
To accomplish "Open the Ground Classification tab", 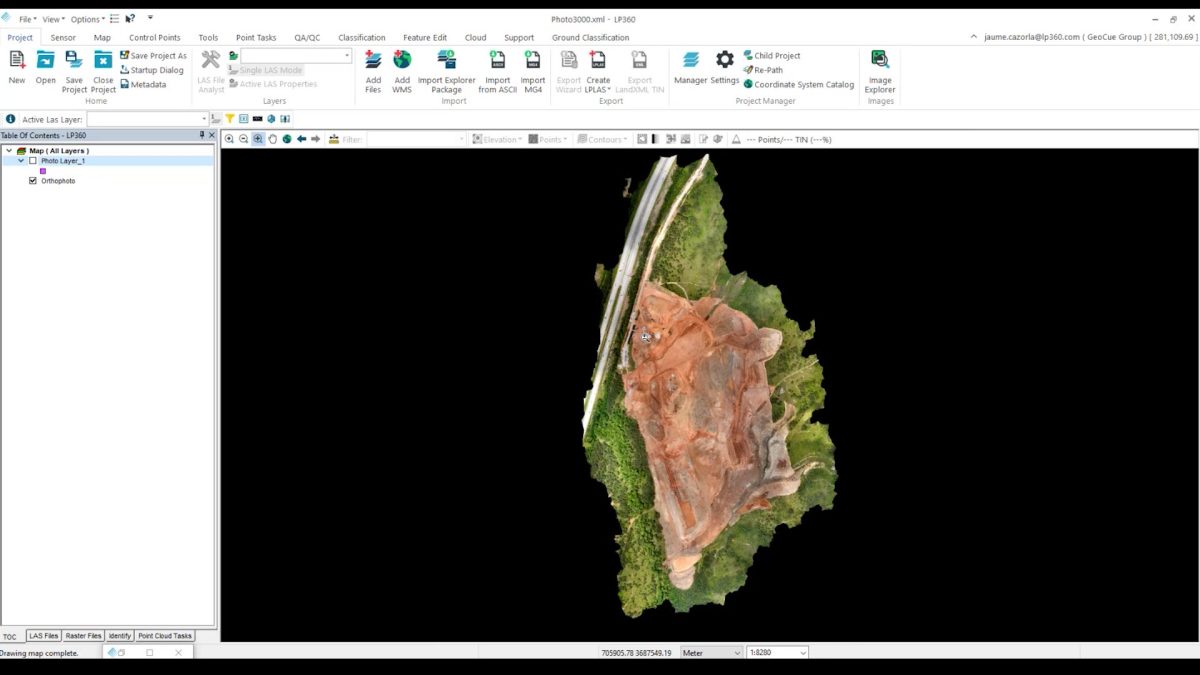I will (x=591, y=38).
